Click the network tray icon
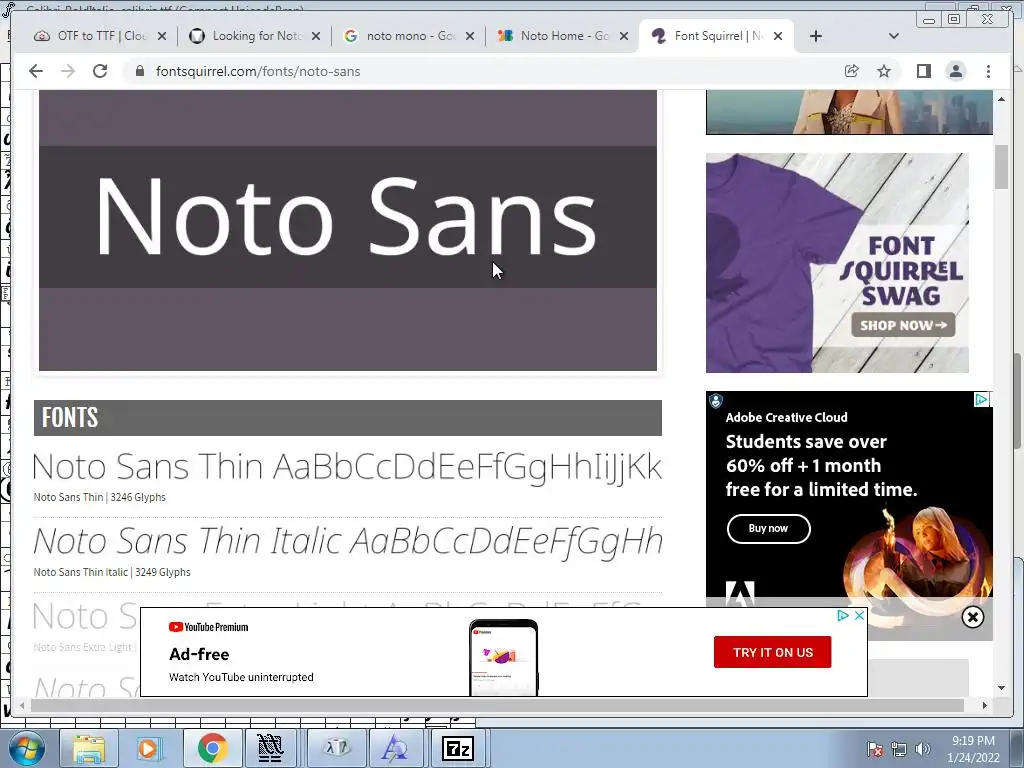 pos(899,749)
